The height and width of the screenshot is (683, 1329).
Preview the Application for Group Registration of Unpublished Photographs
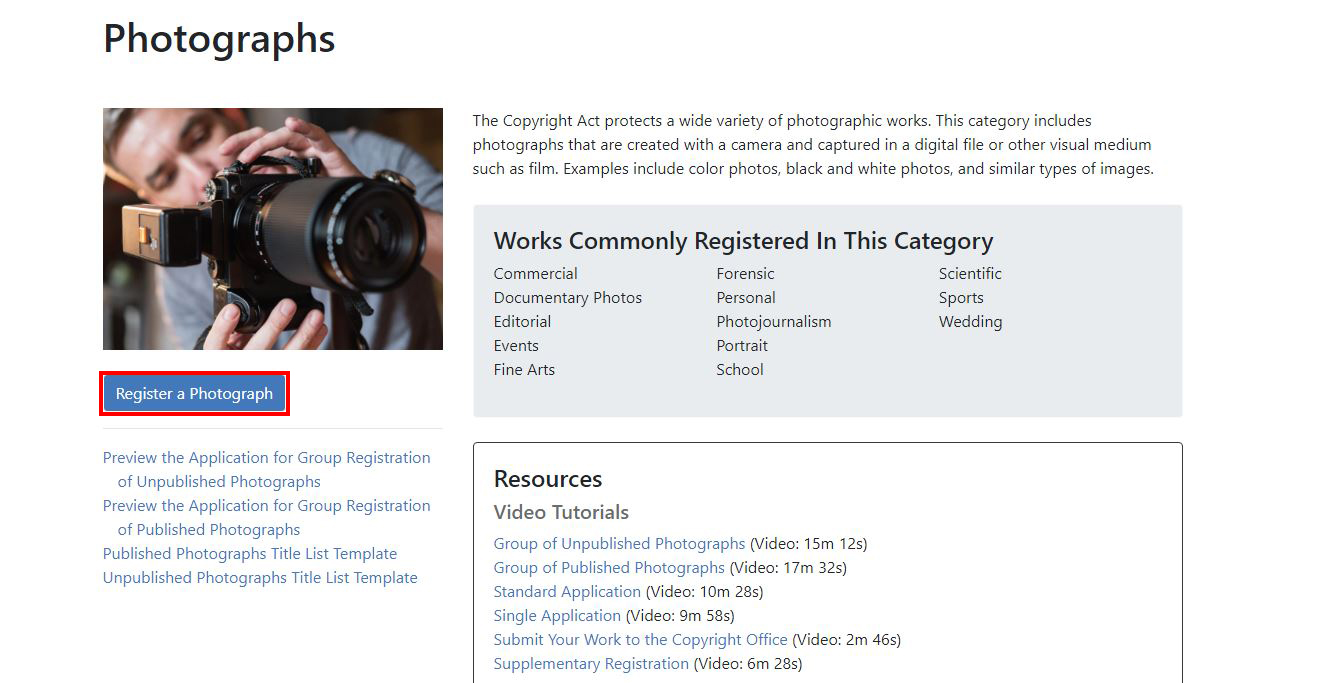click(266, 469)
